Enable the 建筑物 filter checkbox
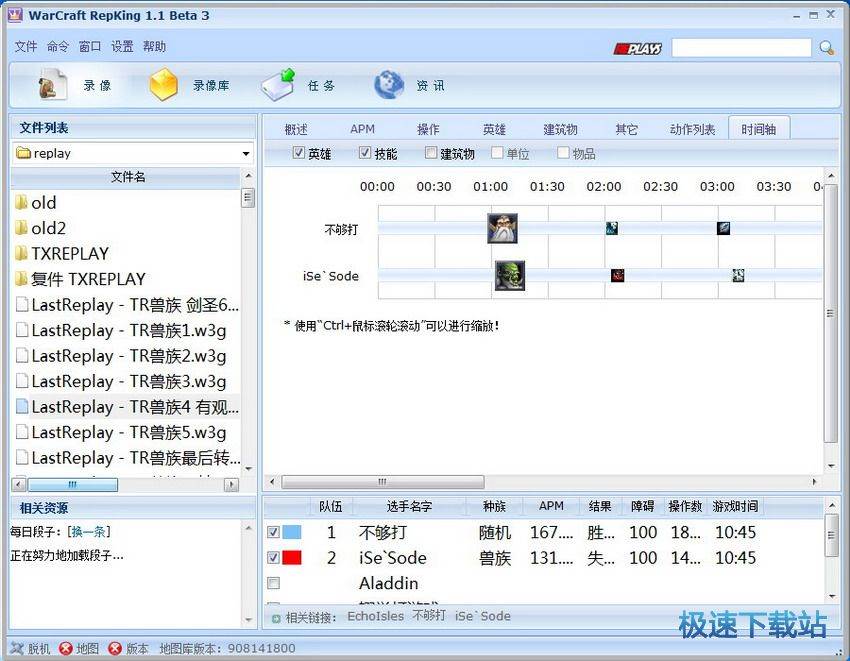The width and height of the screenshot is (850, 661). click(x=430, y=153)
